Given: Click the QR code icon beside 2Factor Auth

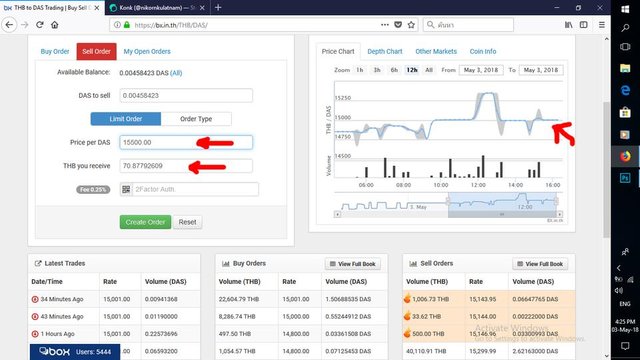Looking at the screenshot, I should 126,189.
